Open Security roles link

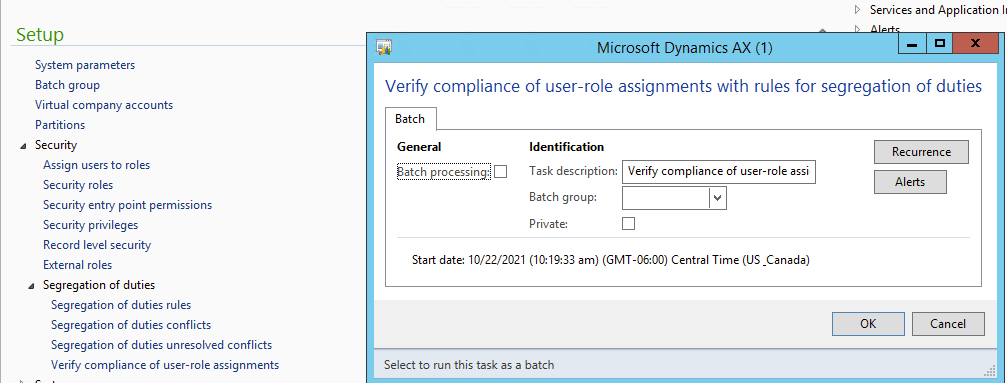coord(78,185)
